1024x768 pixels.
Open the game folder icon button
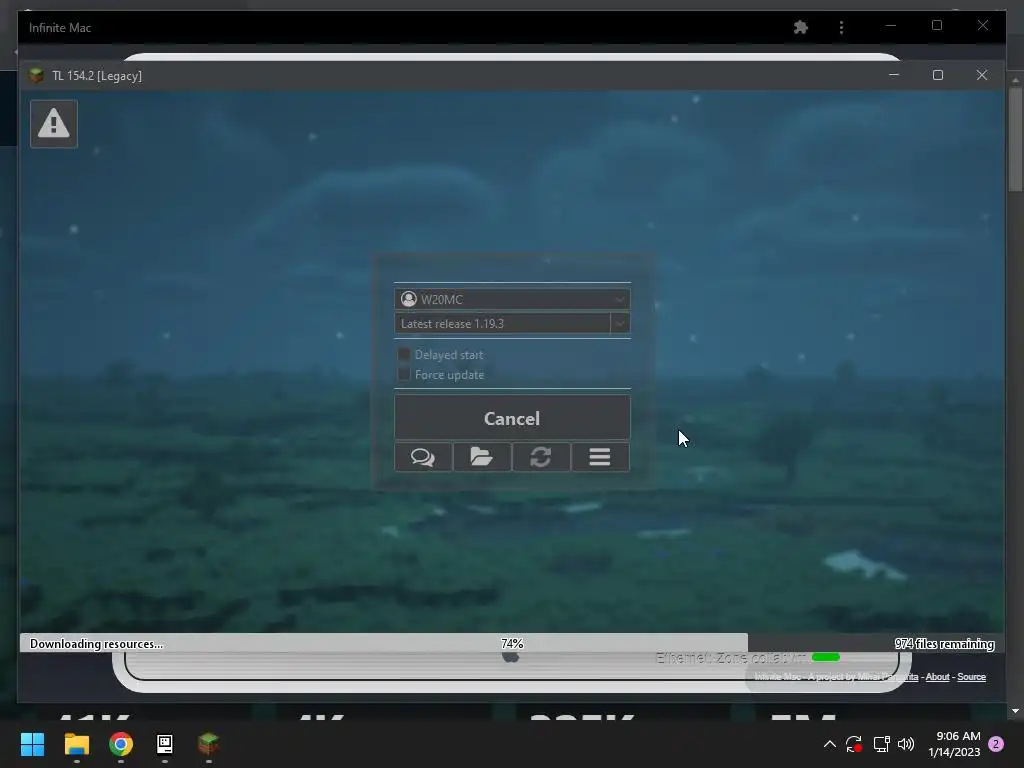pyautogui.click(x=481, y=456)
